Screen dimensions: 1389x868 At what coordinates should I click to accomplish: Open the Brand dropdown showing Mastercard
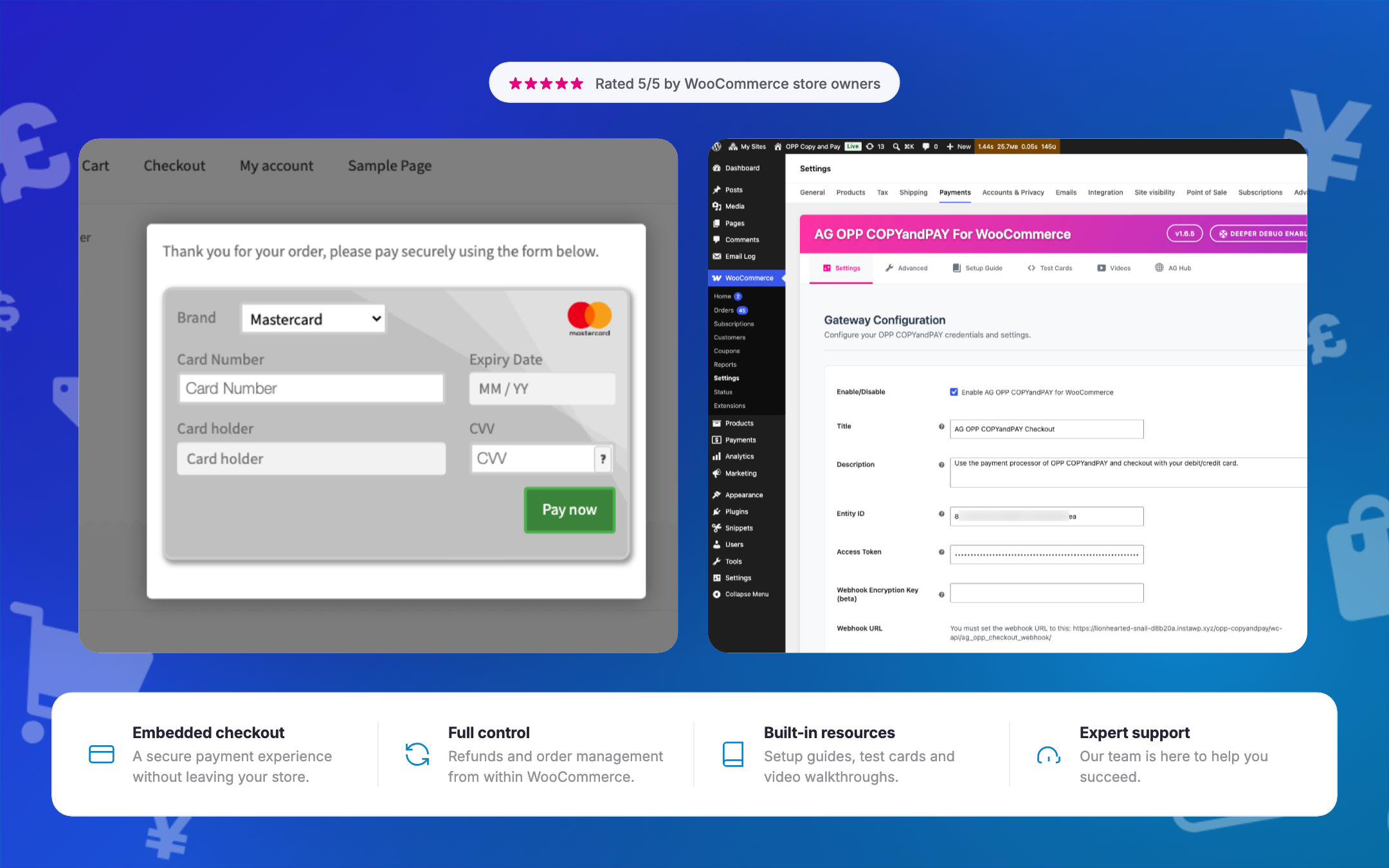[313, 319]
